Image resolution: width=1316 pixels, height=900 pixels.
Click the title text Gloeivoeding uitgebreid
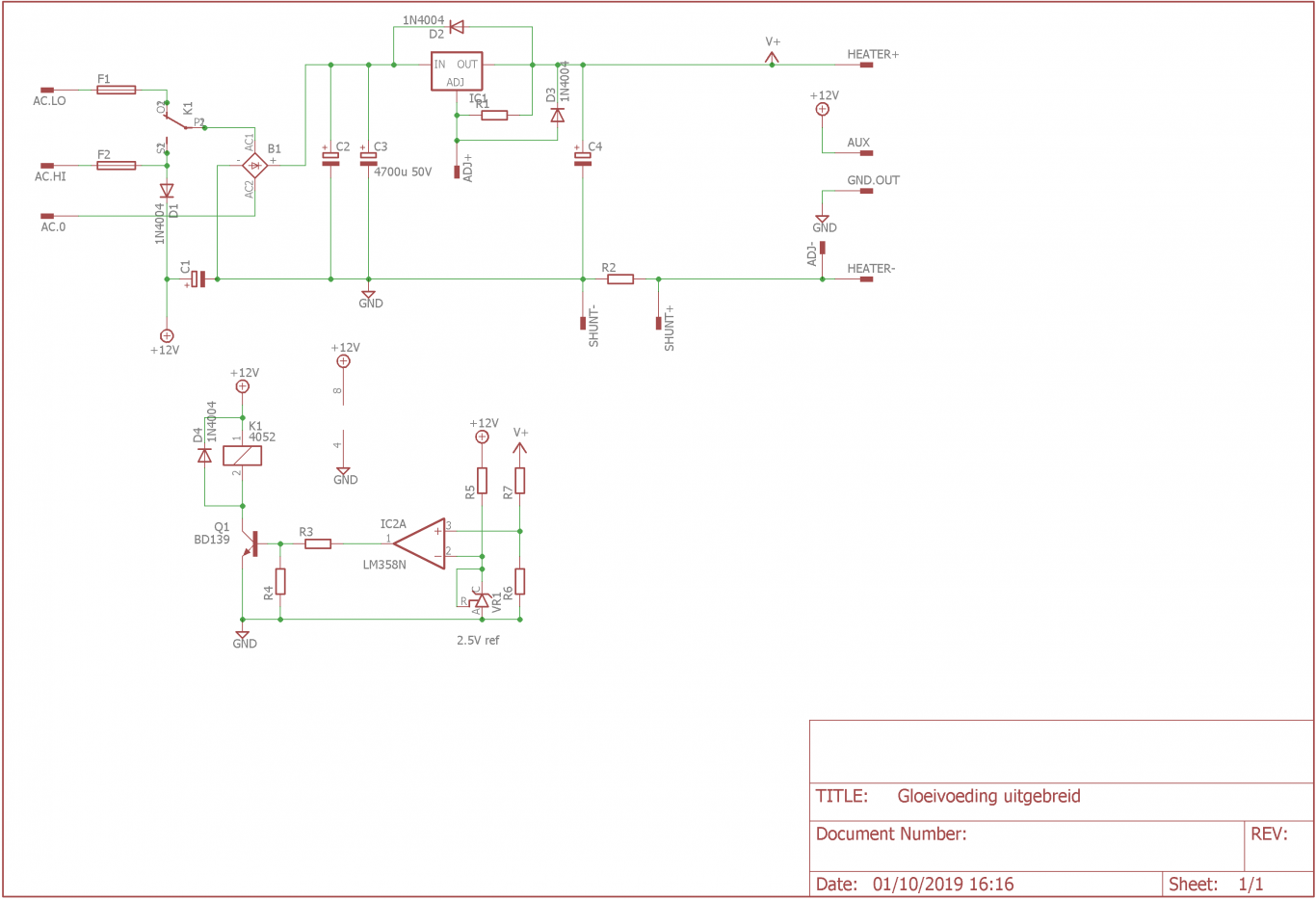coord(988,796)
